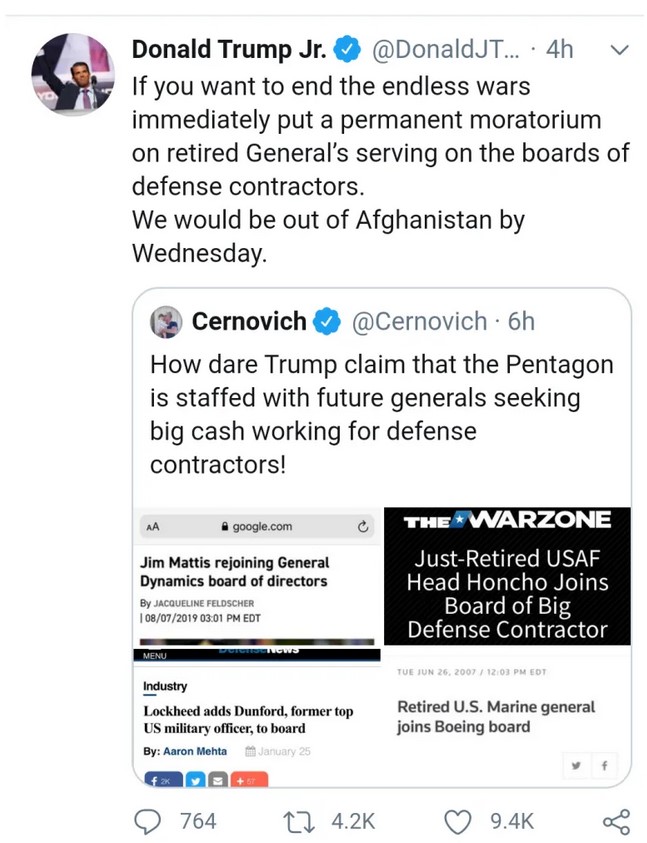Open the Donald Trump Jr. display name
This screenshot has height=843, width=647.
click(229, 49)
